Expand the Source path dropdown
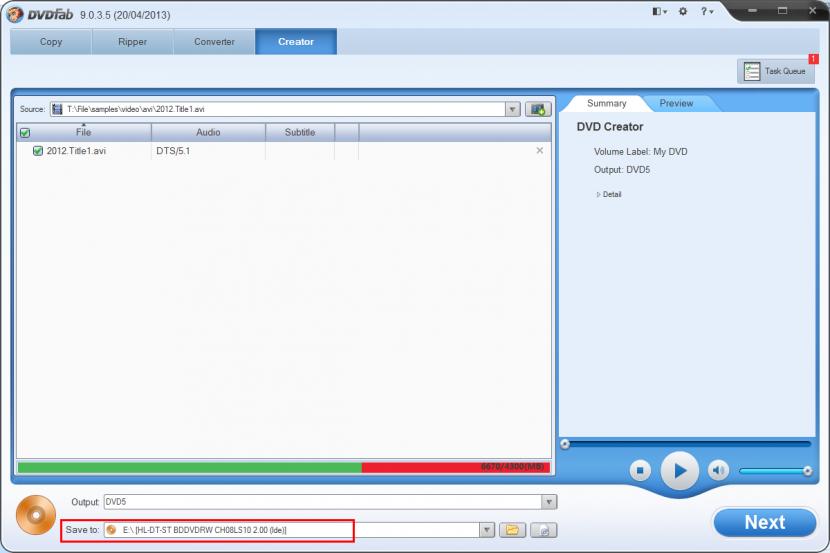The height and width of the screenshot is (553, 830). click(x=512, y=110)
